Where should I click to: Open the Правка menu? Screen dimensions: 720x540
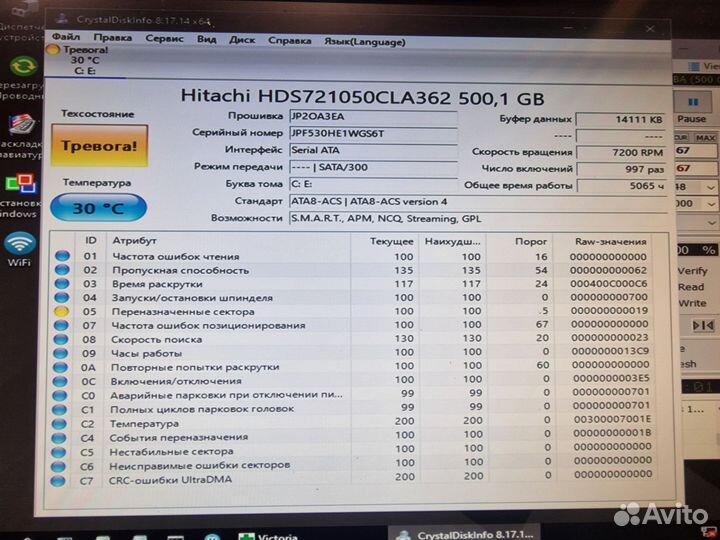[112, 38]
